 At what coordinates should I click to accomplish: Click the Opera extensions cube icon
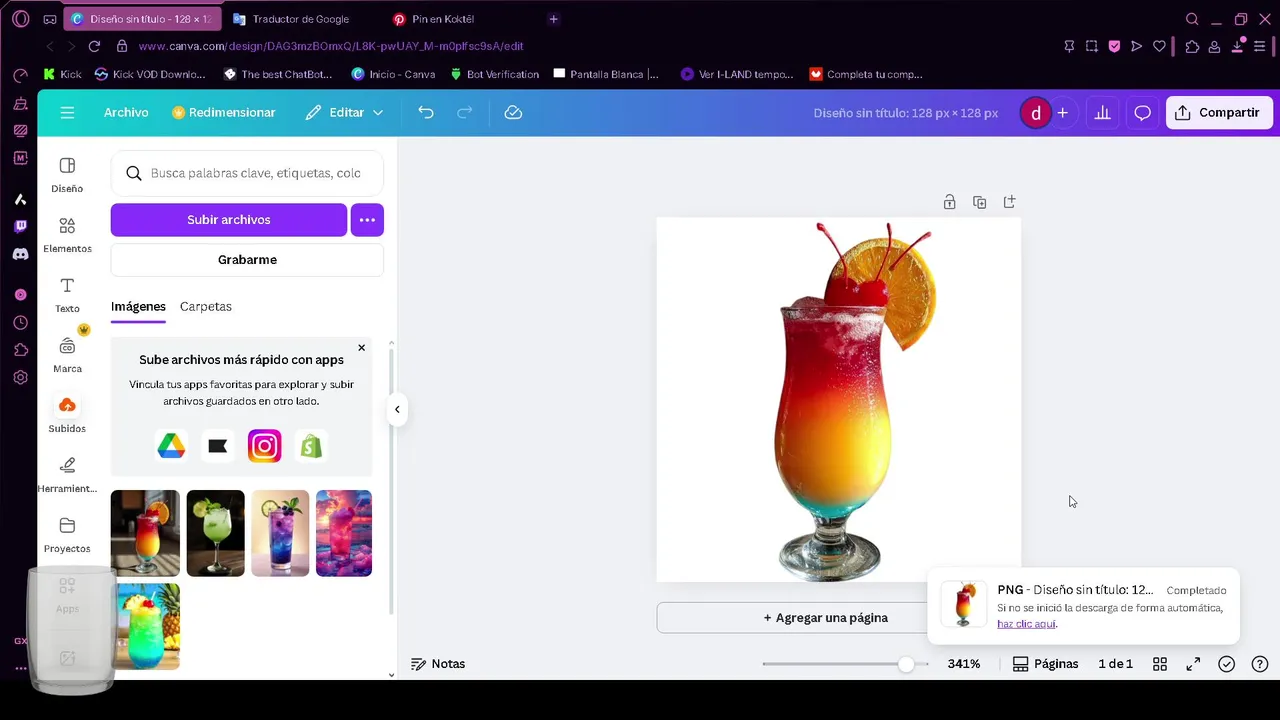1192,46
